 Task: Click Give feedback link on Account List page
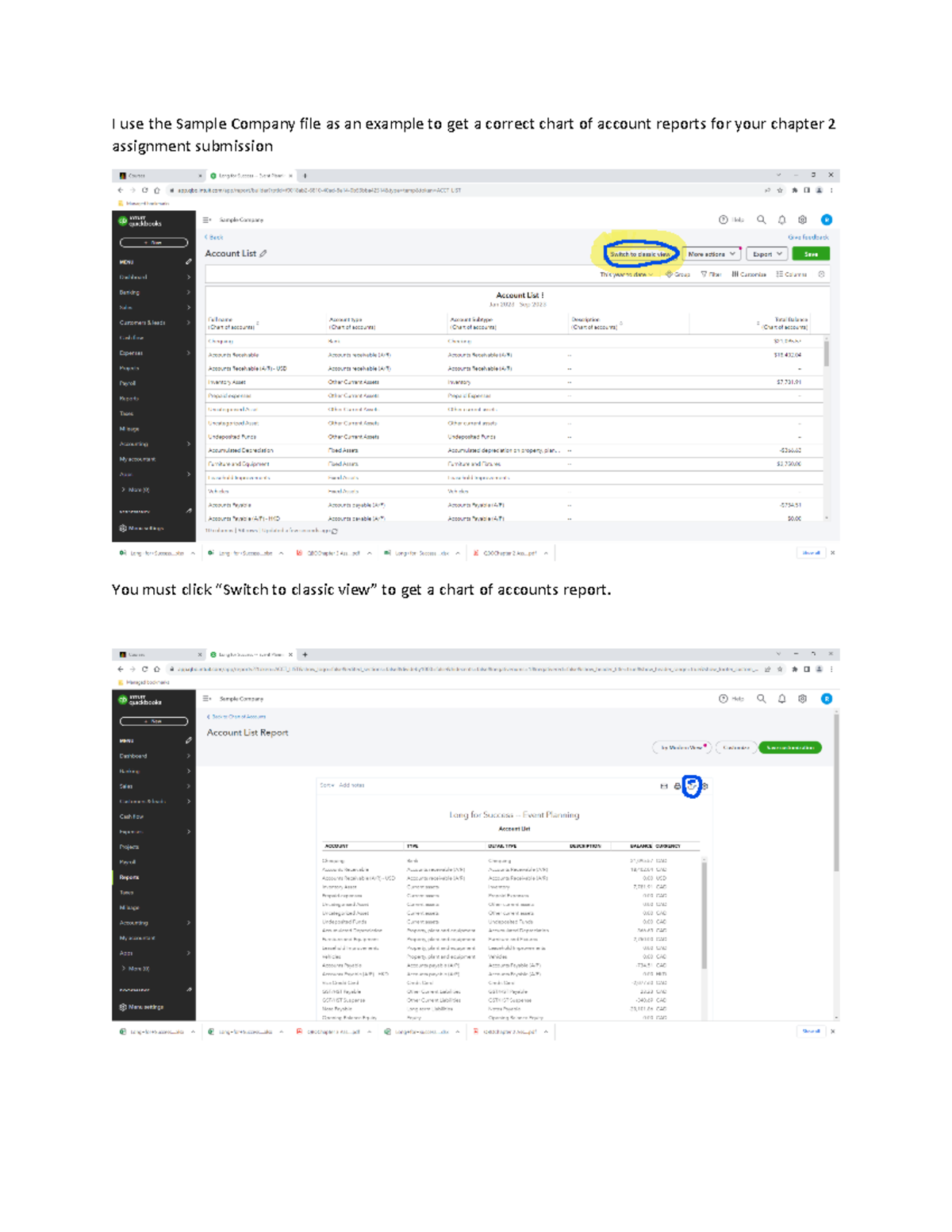808,237
